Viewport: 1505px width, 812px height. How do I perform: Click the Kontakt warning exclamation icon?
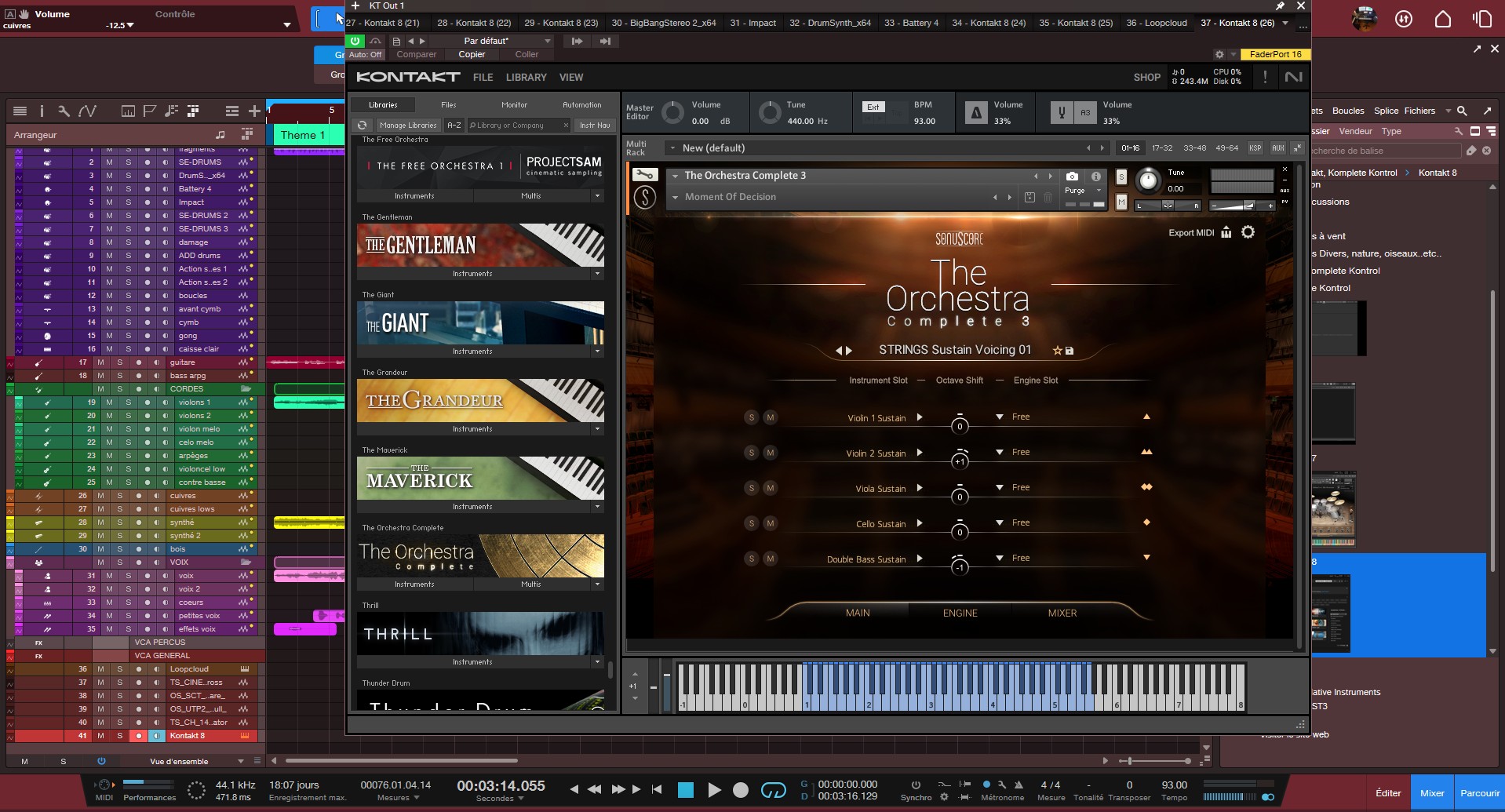(x=1264, y=77)
